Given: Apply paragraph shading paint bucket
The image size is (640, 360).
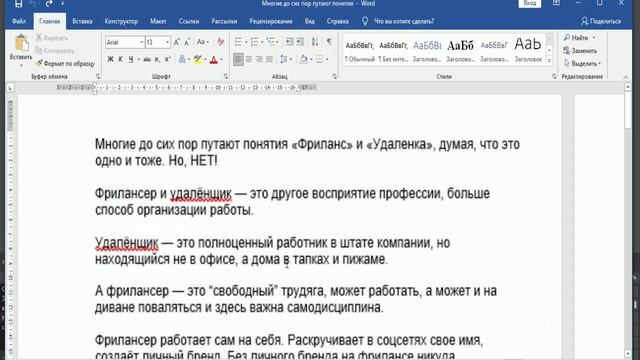Looking at the screenshot, I should point(304,60).
